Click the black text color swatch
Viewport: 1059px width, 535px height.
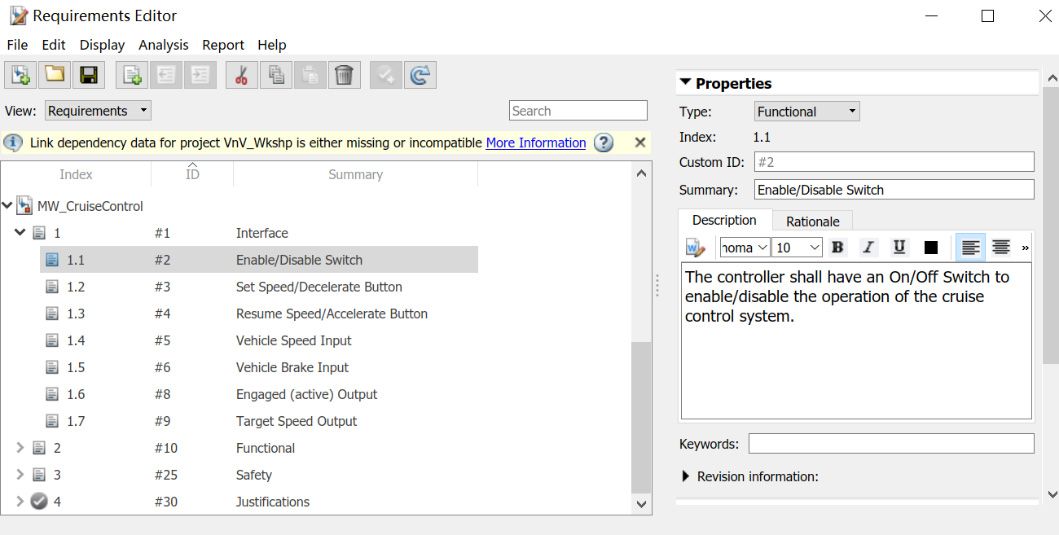tap(931, 247)
